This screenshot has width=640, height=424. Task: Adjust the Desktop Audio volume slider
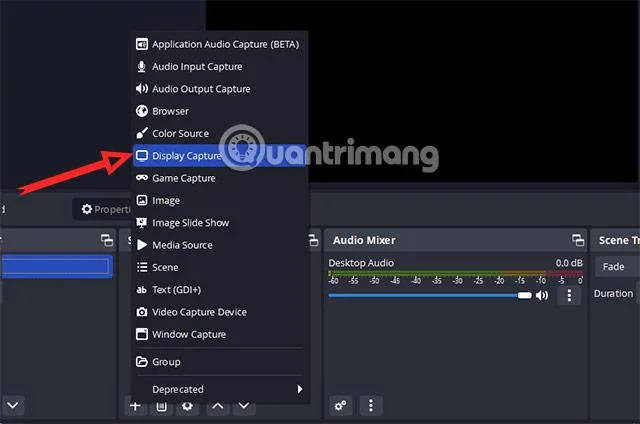coord(430,295)
